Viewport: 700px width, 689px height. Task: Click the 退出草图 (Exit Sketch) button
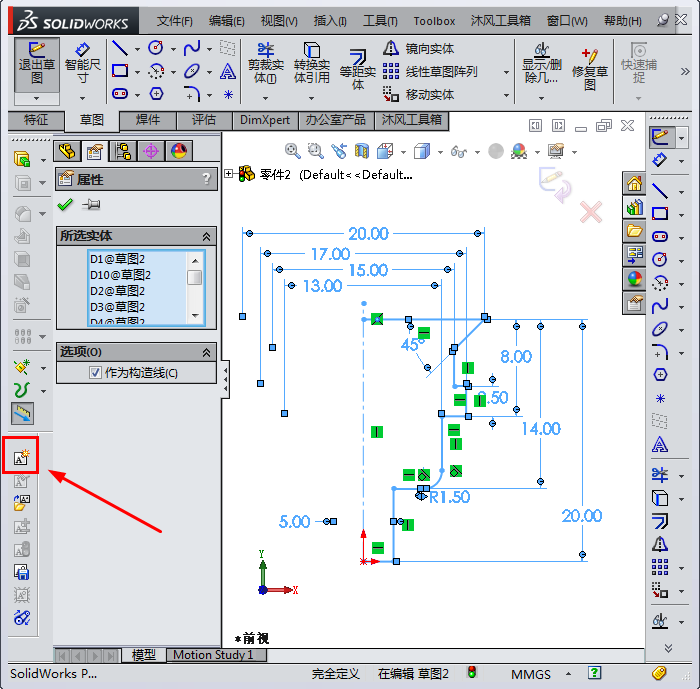coord(37,63)
